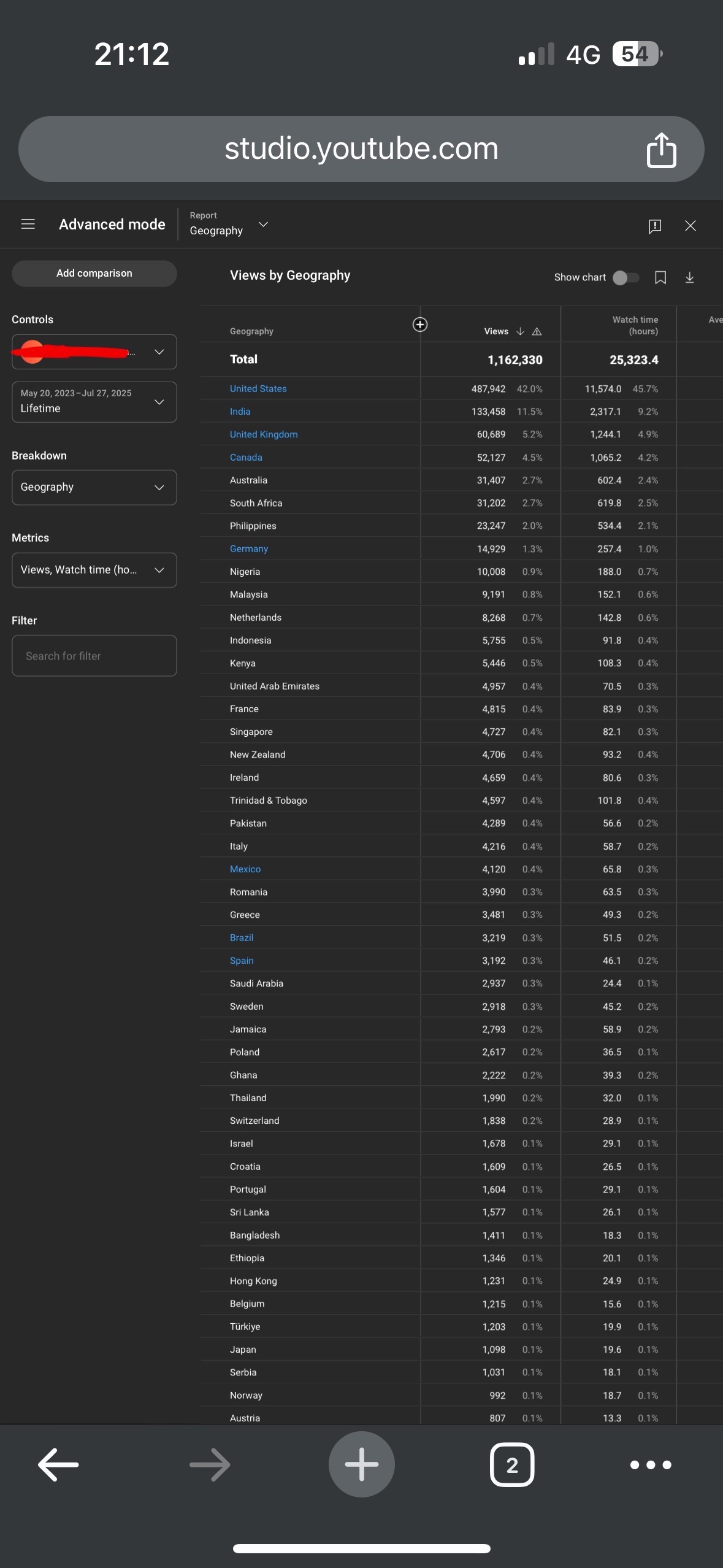
Task: Open the Brazil geography link
Action: pyautogui.click(x=242, y=938)
